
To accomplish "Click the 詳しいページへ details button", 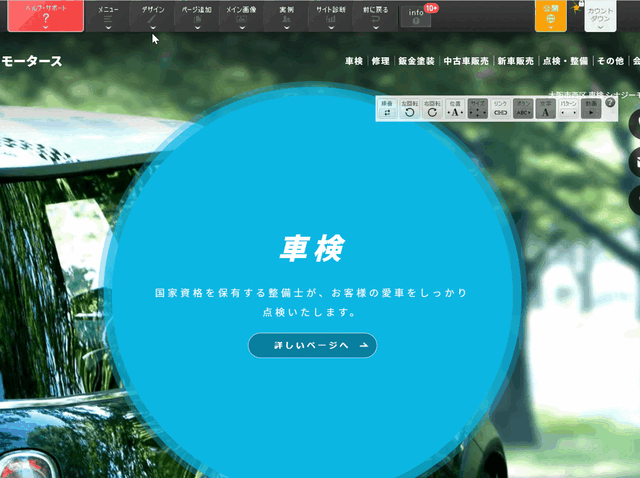I will 312,345.
